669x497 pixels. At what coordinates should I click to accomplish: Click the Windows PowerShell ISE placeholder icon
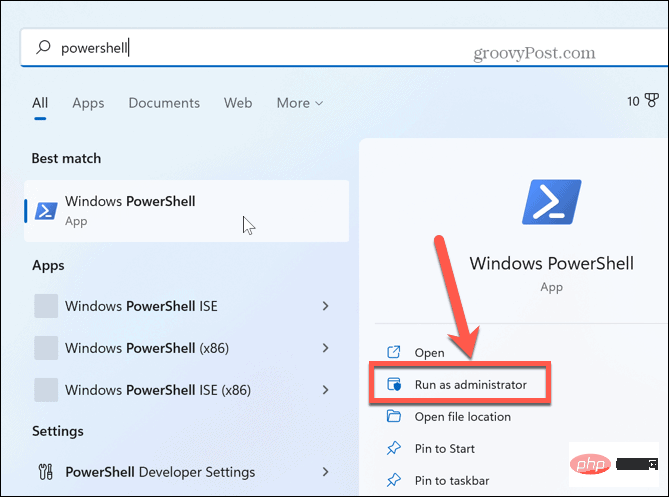click(46, 306)
